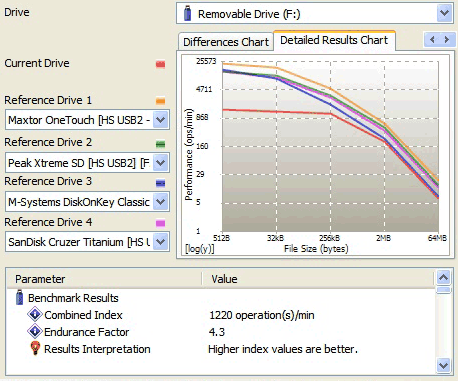458x381 pixels.
Task: Click the Endurance Factor value '4.3'
Action: [217, 332]
